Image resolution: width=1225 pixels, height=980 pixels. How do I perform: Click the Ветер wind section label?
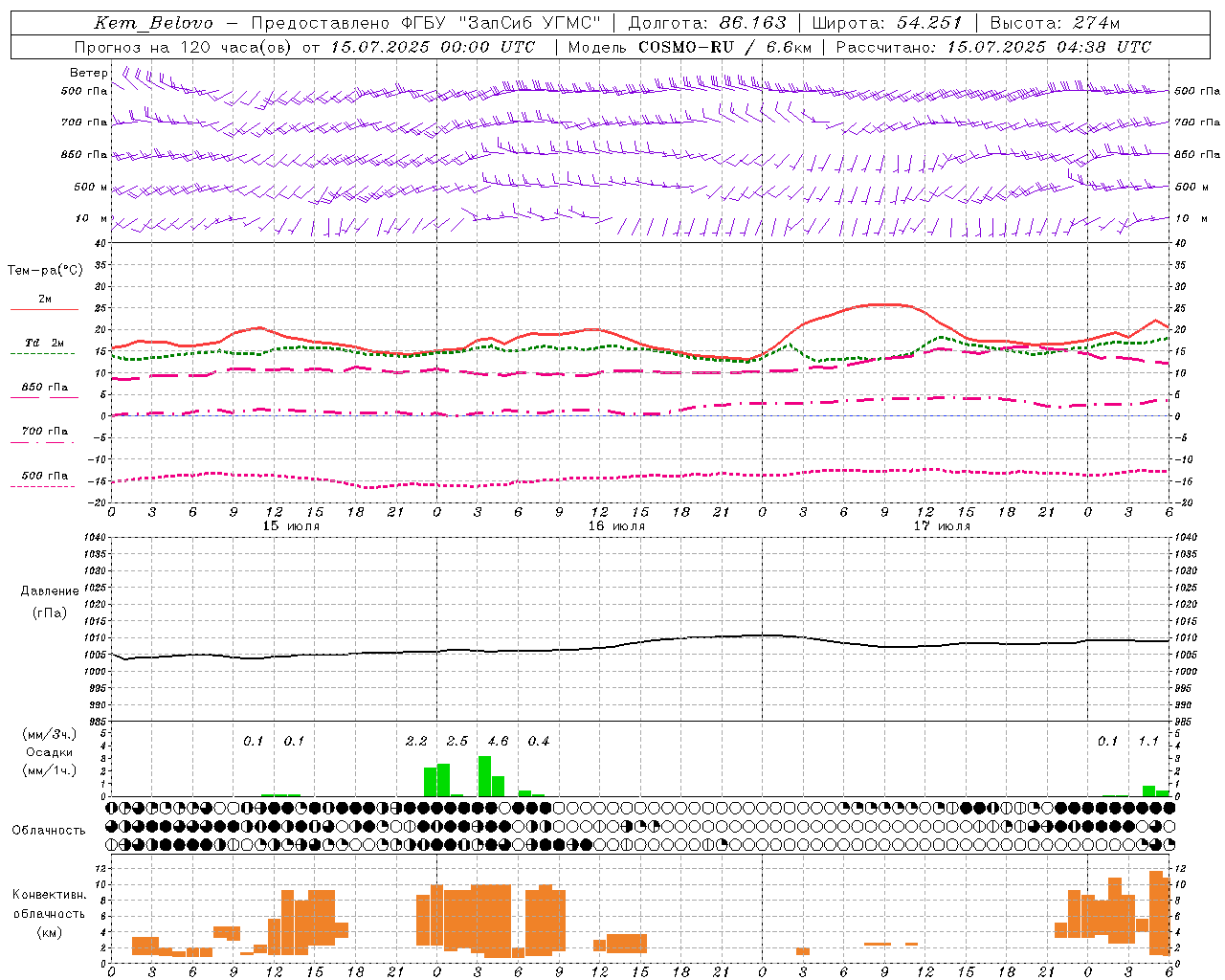click(x=89, y=73)
